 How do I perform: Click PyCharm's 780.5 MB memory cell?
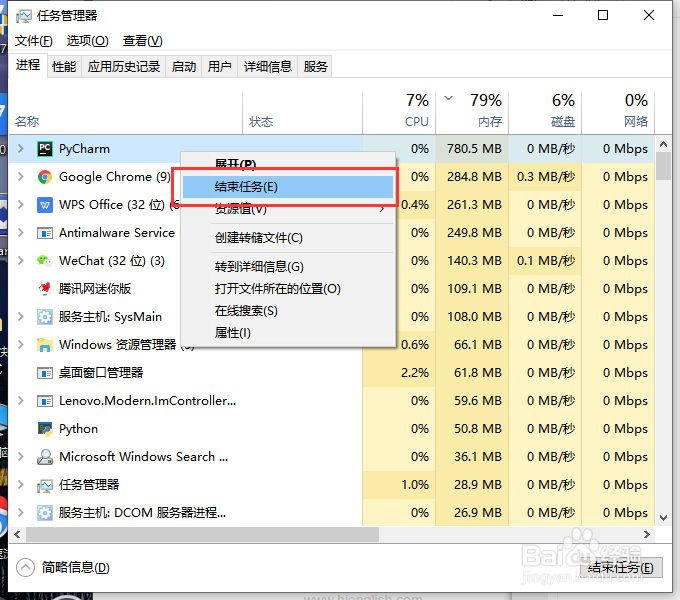tap(472, 149)
